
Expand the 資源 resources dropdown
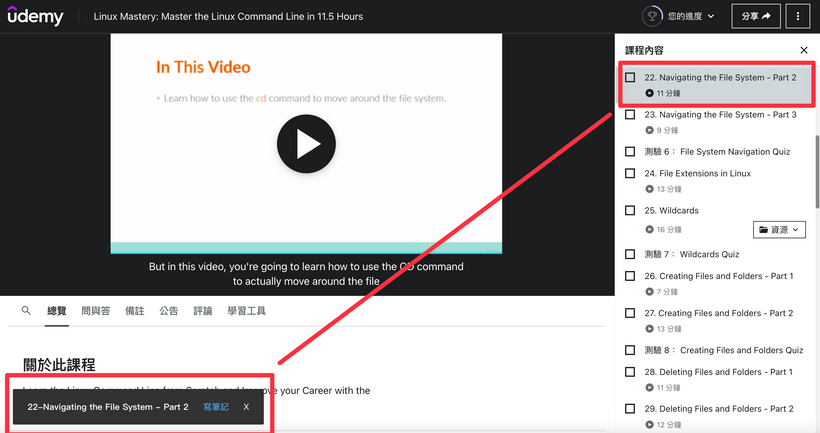(x=779, y=230)
